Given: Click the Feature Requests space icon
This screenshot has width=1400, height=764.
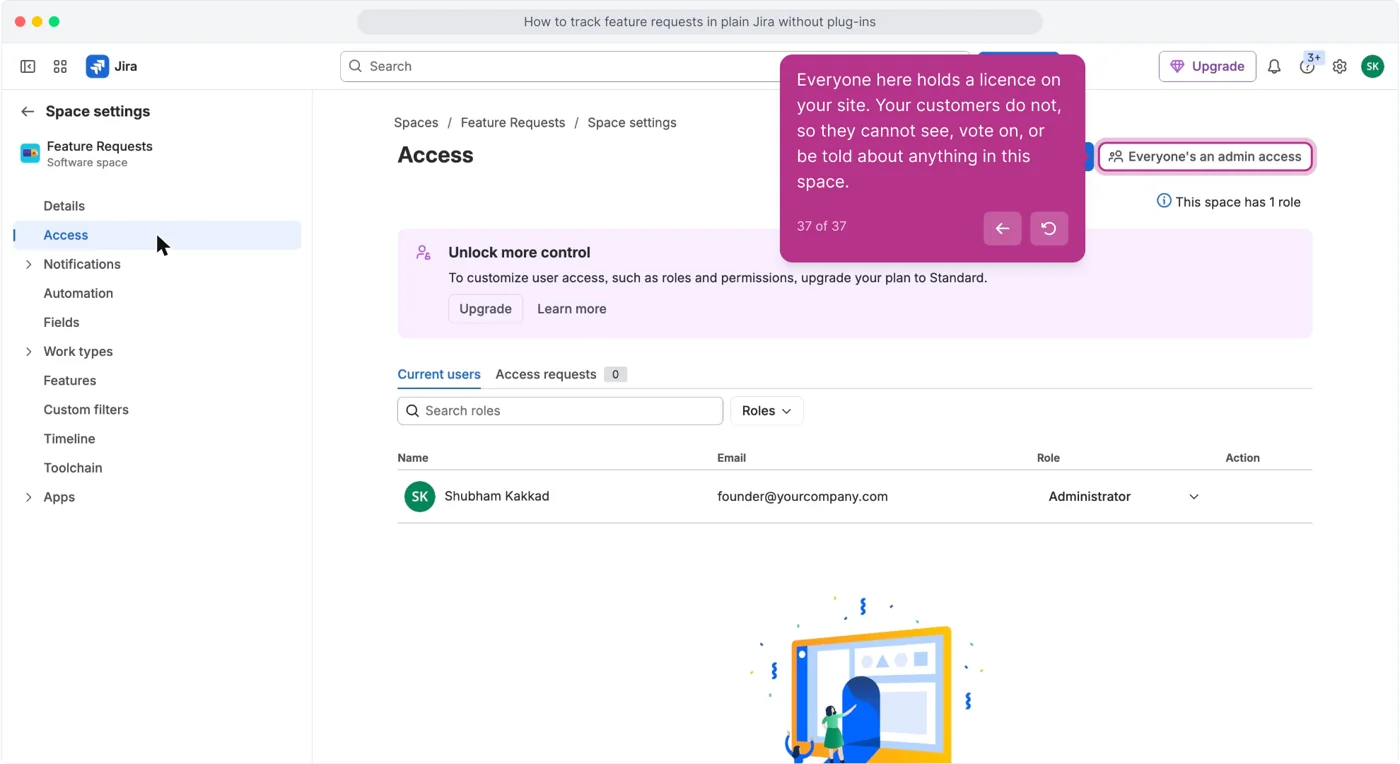Looking at the screenshot, I should [30, 153].
